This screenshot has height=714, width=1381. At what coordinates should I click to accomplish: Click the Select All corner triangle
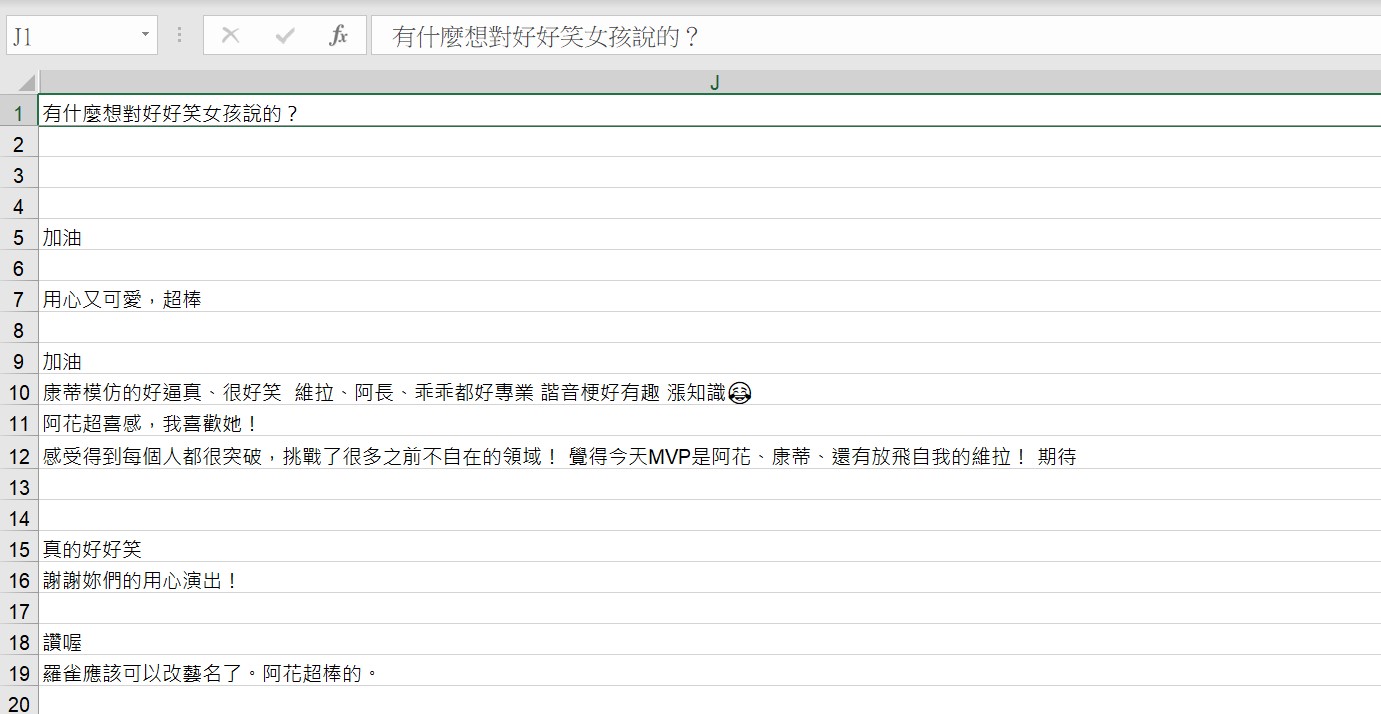(x=26, y=83)
